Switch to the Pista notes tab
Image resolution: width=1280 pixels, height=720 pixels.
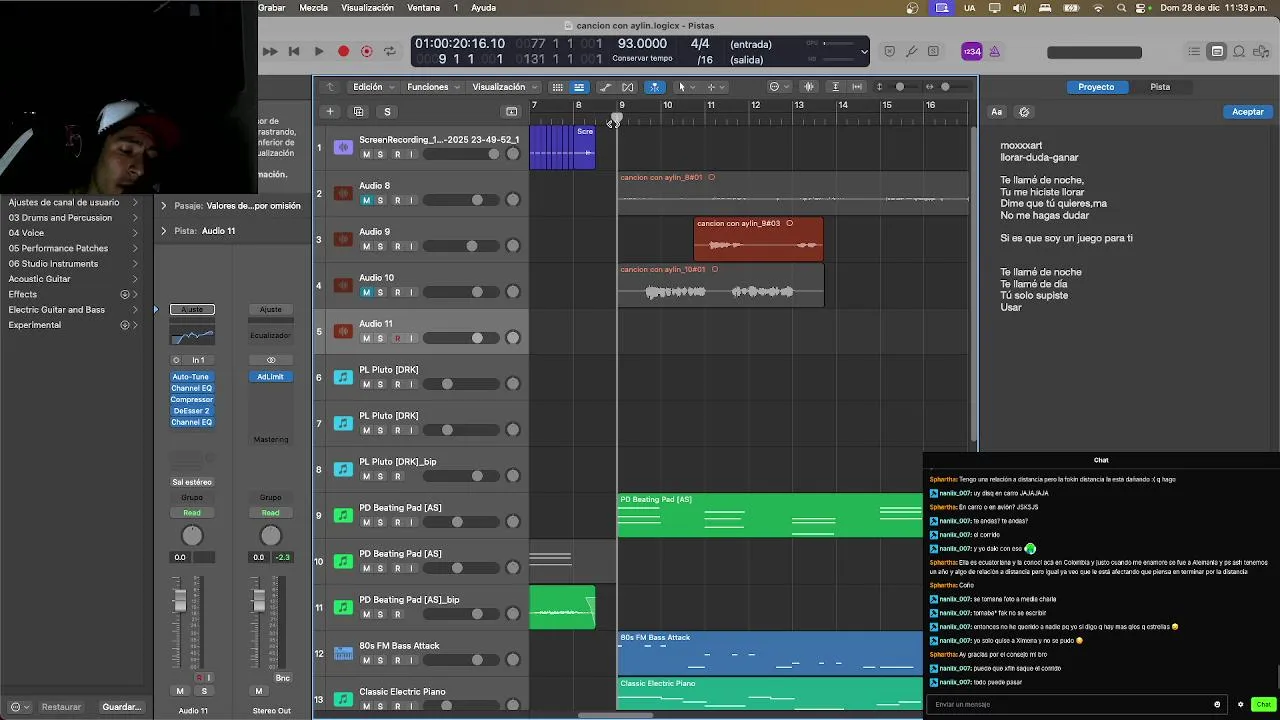1160,87
